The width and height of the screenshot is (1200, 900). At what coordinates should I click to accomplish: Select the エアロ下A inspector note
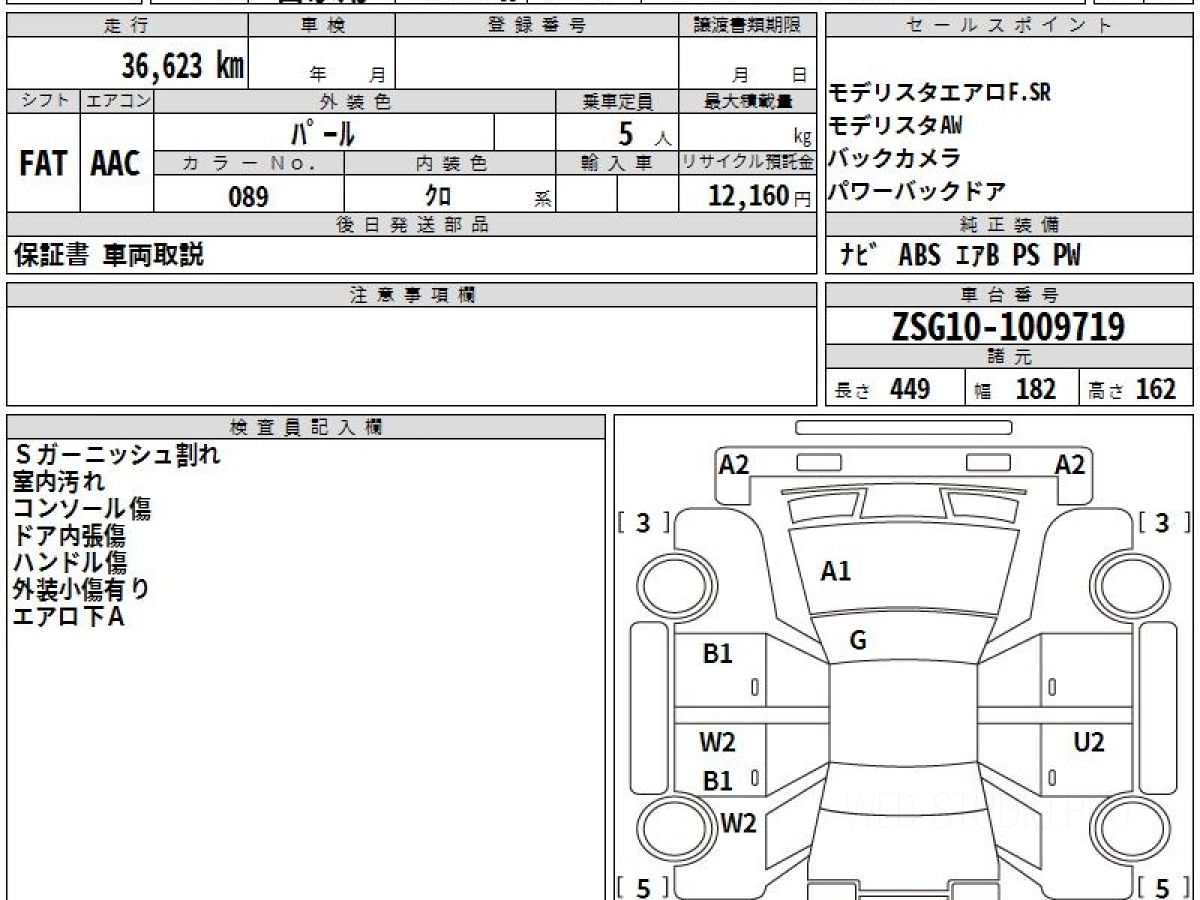pyautogui.click(x=68, y=616)
